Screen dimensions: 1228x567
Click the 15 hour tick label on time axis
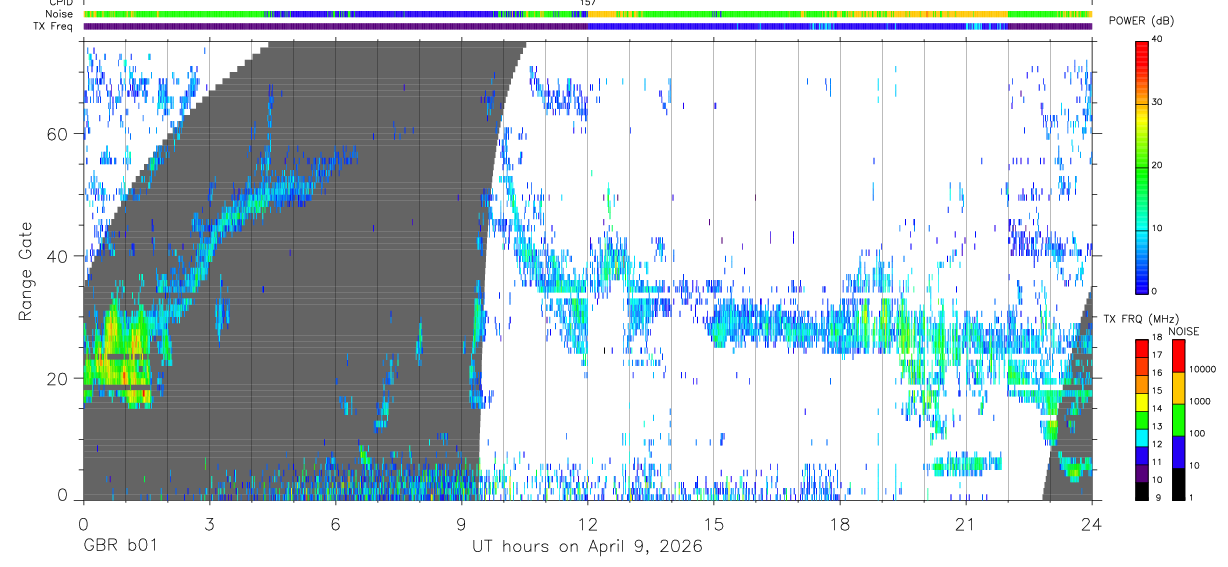[x=713, y=525]
